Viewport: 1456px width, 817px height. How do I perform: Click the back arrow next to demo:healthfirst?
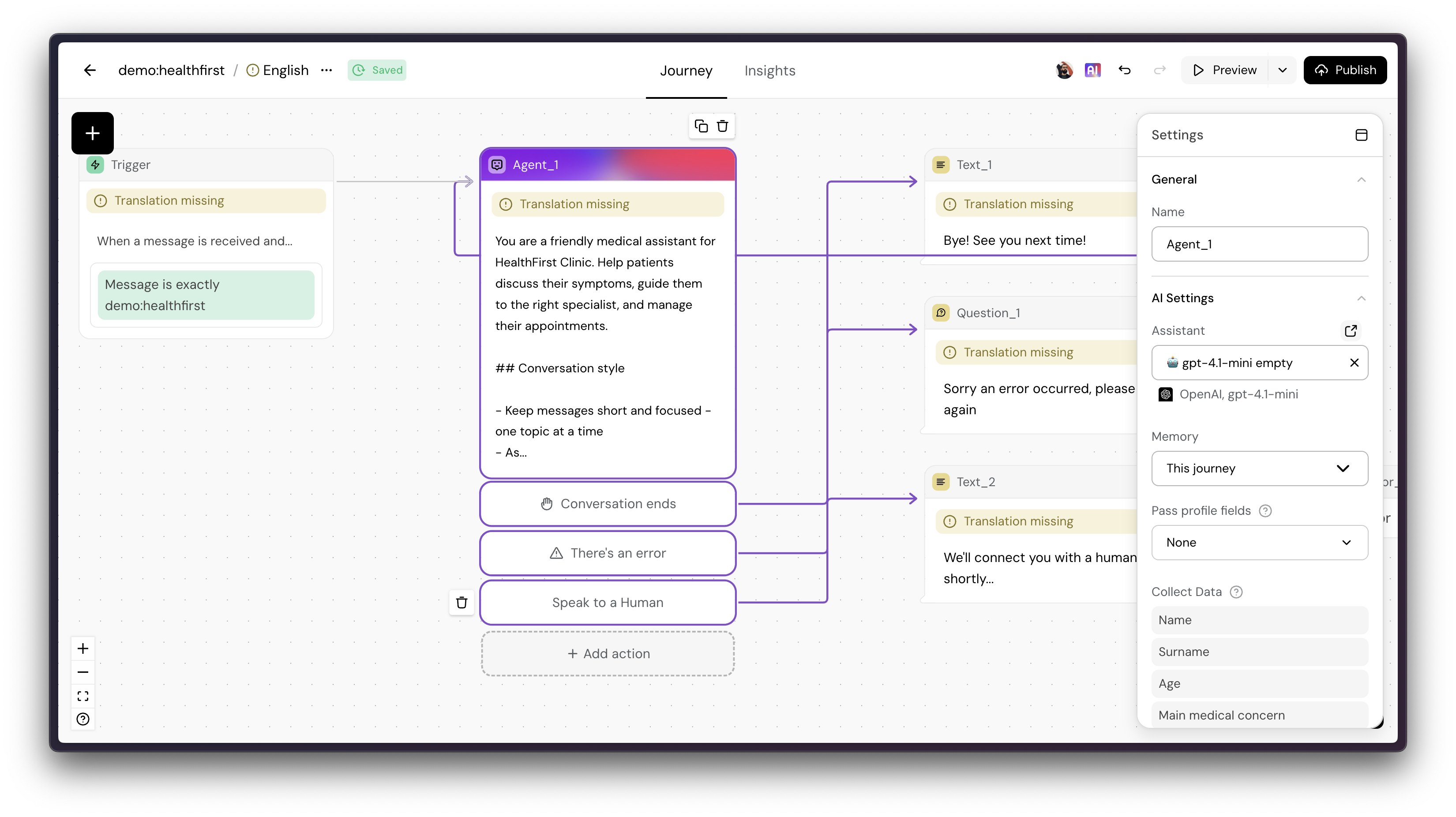coord(90,70)
